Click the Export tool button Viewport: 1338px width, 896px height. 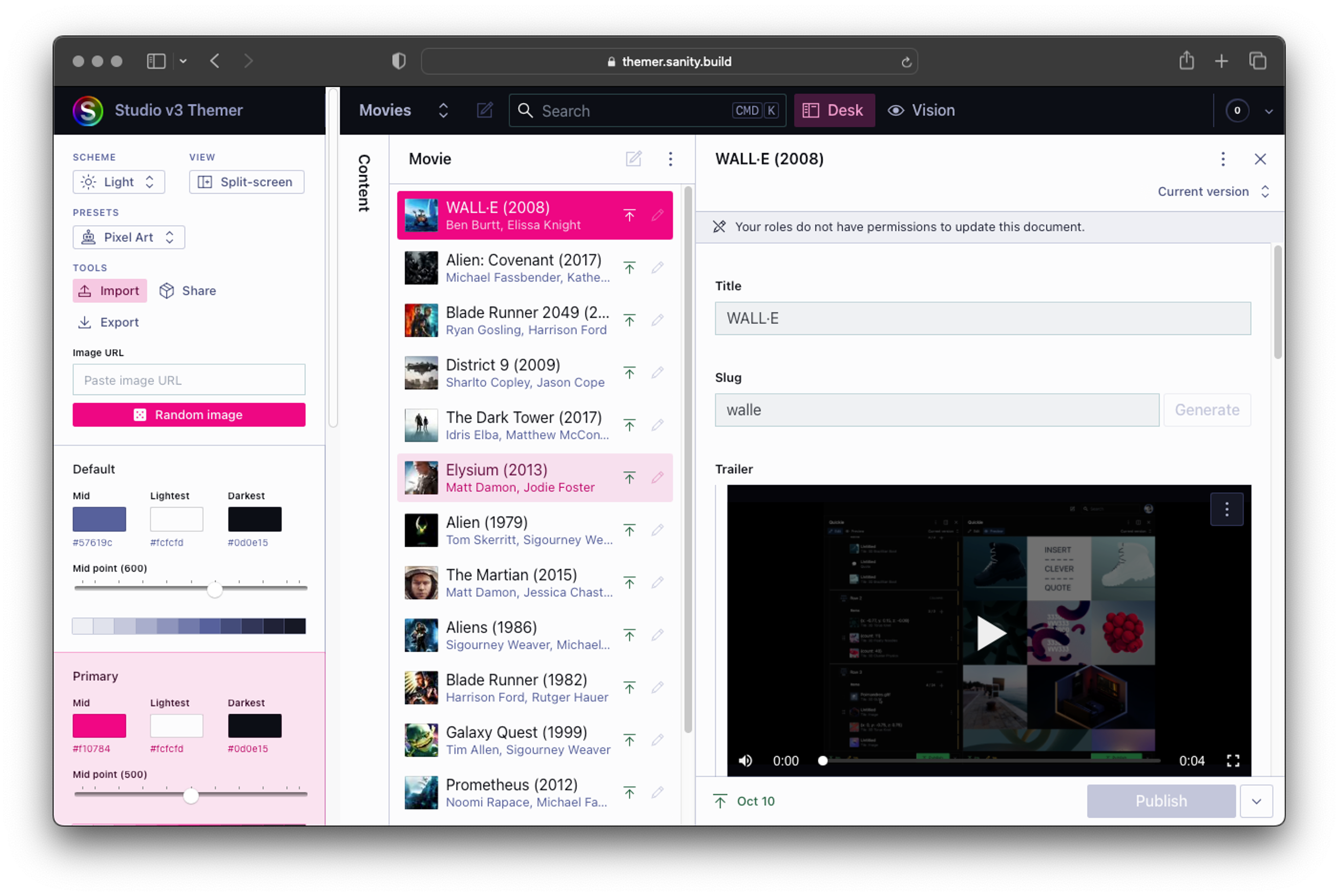point(109,322)
